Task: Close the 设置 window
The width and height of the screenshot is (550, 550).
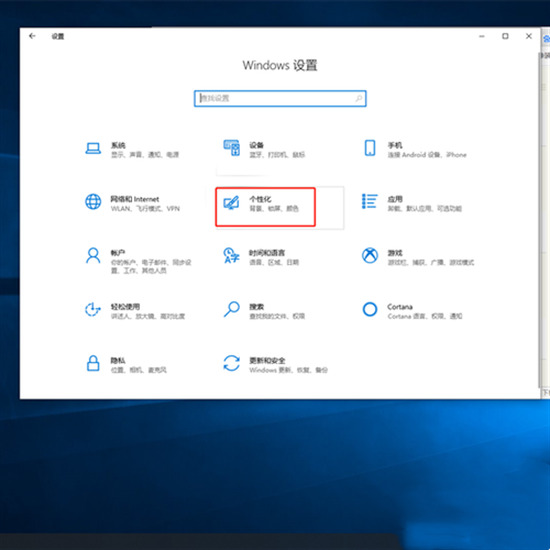Action: click(x=529, y=36)
